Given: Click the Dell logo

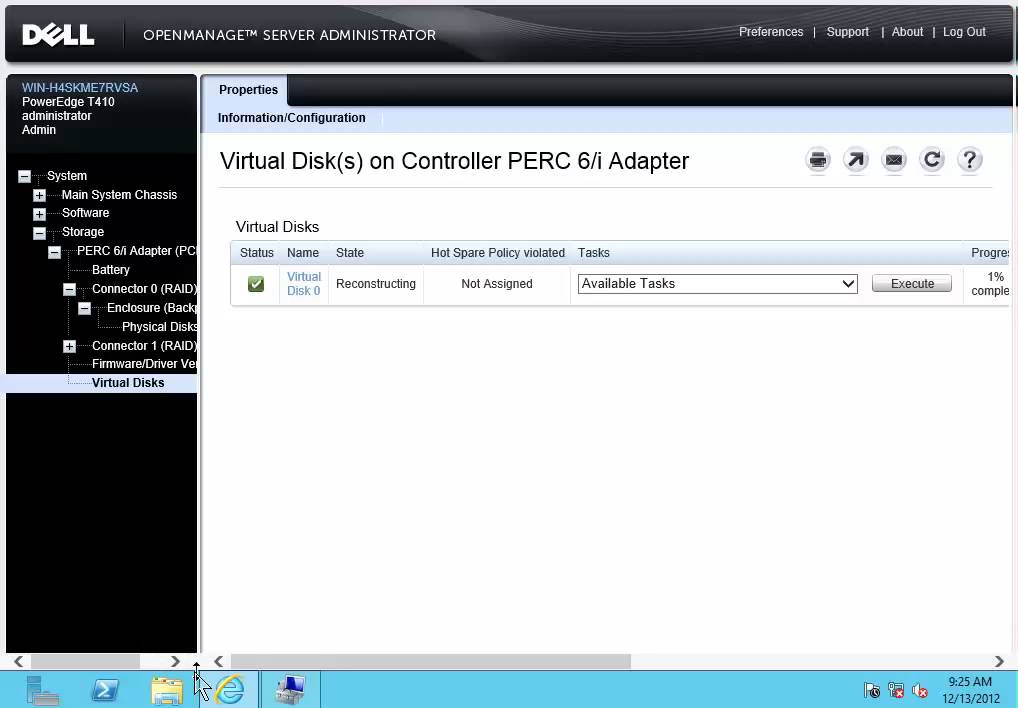Looking at the screenshot, I should 58,35.
